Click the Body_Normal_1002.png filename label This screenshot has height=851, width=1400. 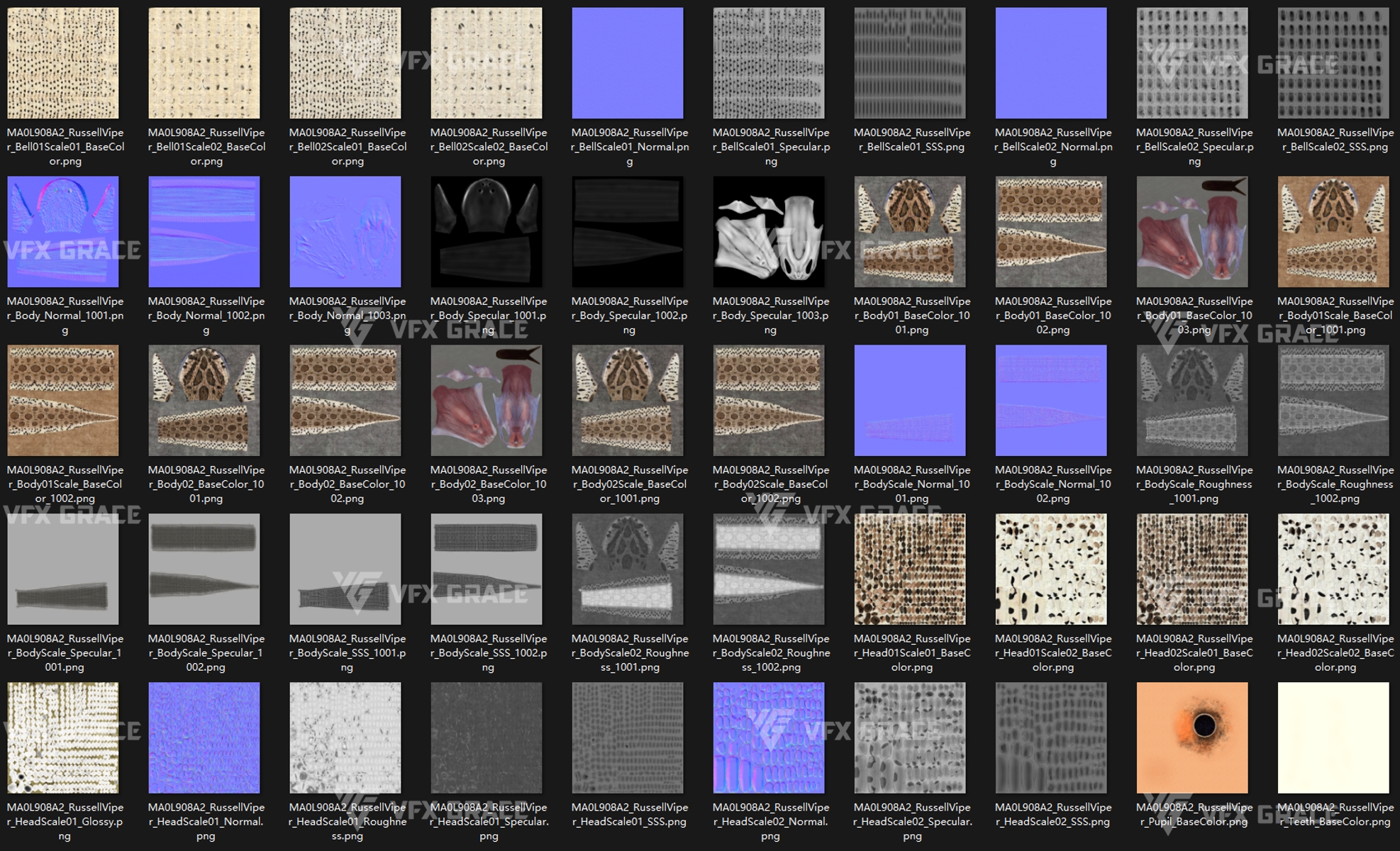point(206,316)
